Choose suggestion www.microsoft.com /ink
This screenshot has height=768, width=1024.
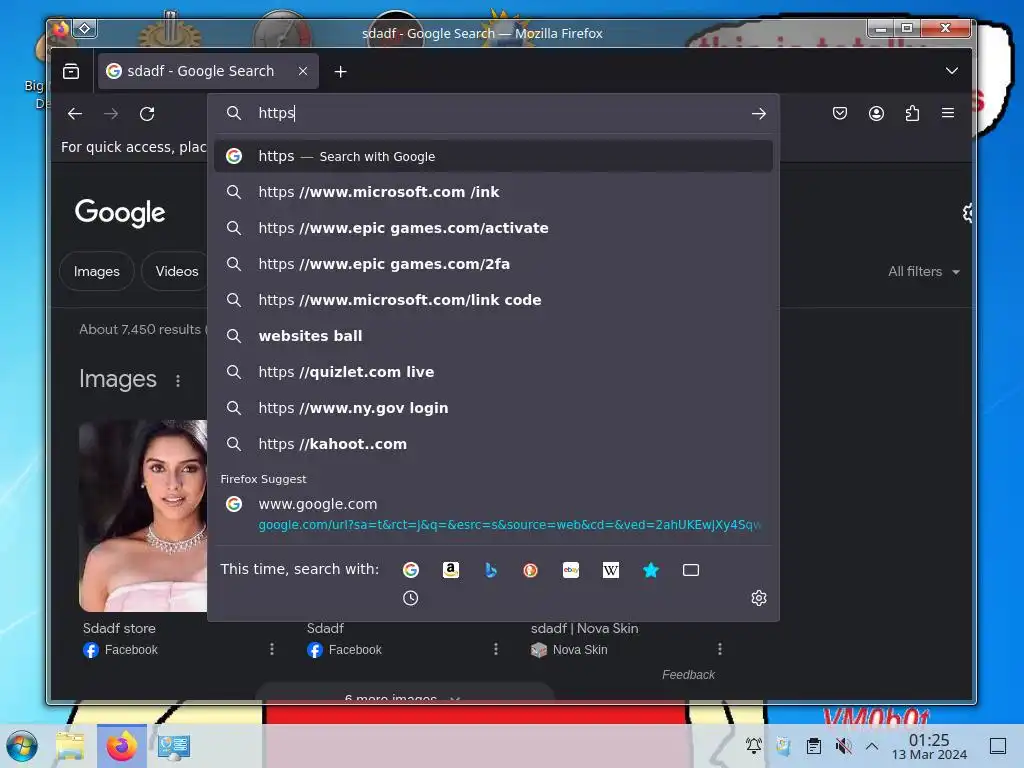click(493, 192)
